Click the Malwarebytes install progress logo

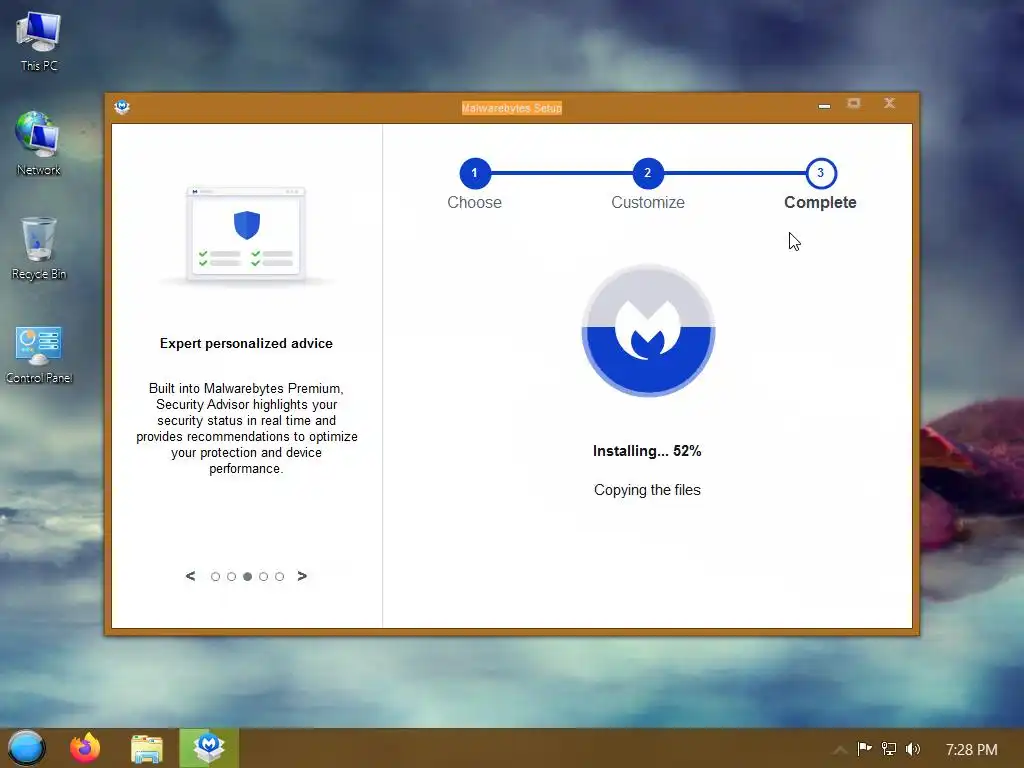coord(648,330)
